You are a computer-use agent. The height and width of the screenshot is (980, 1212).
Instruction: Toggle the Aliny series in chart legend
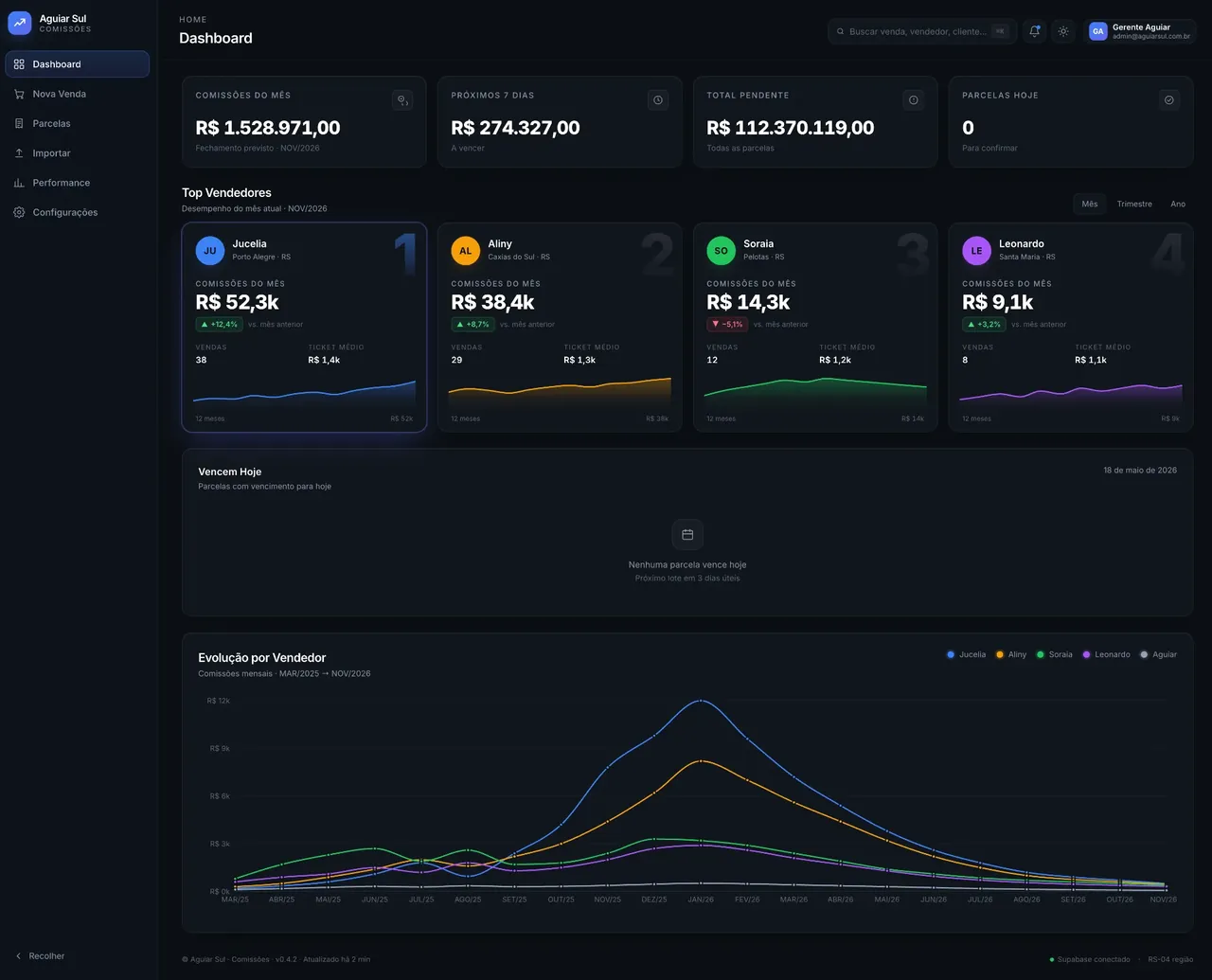(x=1011, y=655)
